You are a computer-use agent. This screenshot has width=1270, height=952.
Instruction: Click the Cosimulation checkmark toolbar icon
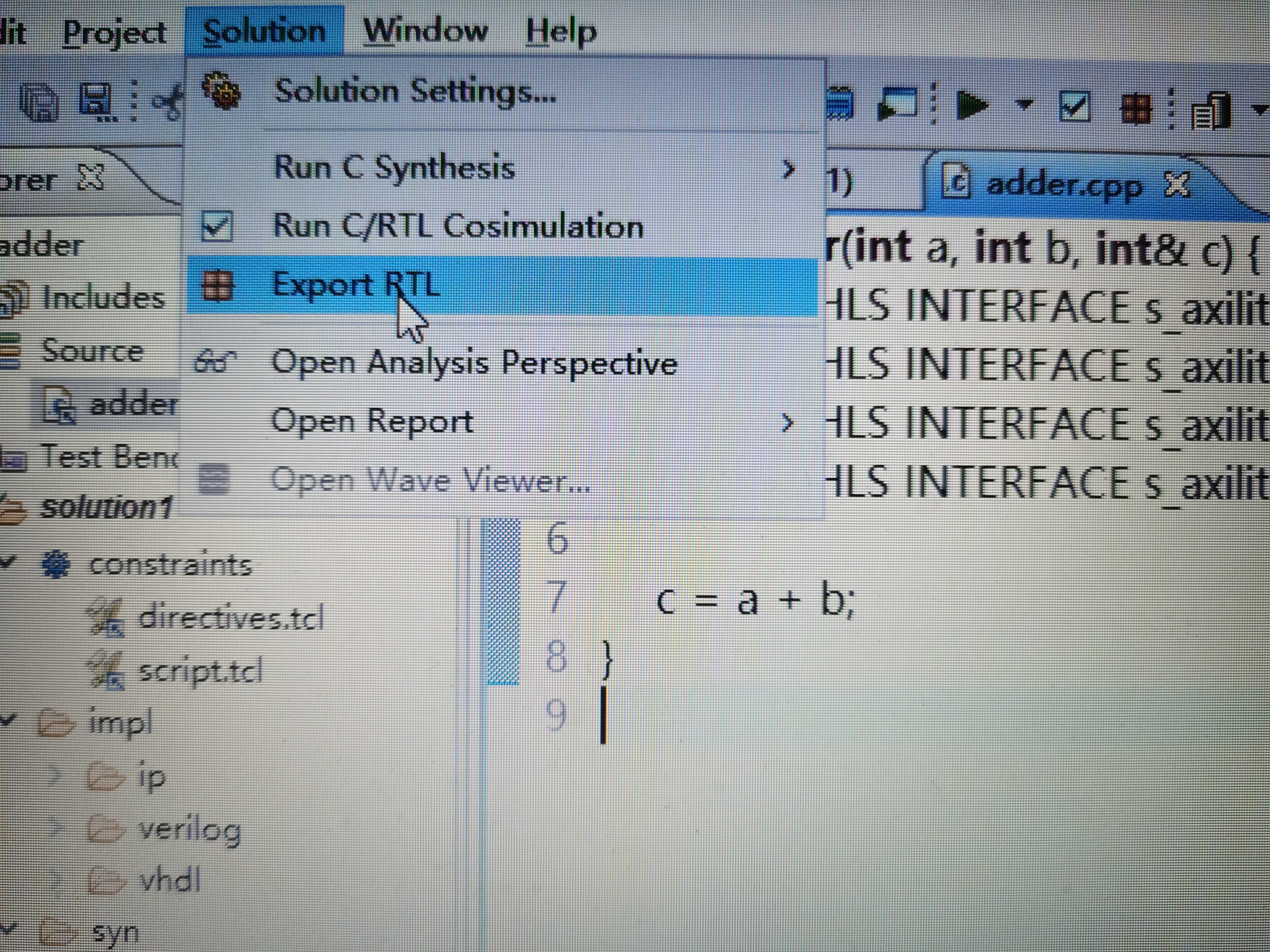tap(1074, 106)
